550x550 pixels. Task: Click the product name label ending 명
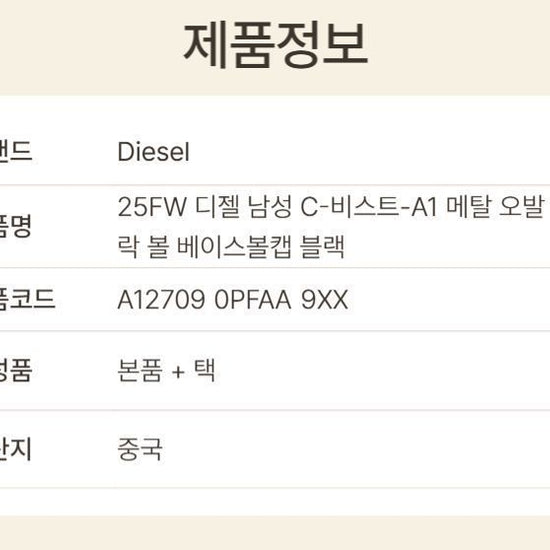pos(16,226)
